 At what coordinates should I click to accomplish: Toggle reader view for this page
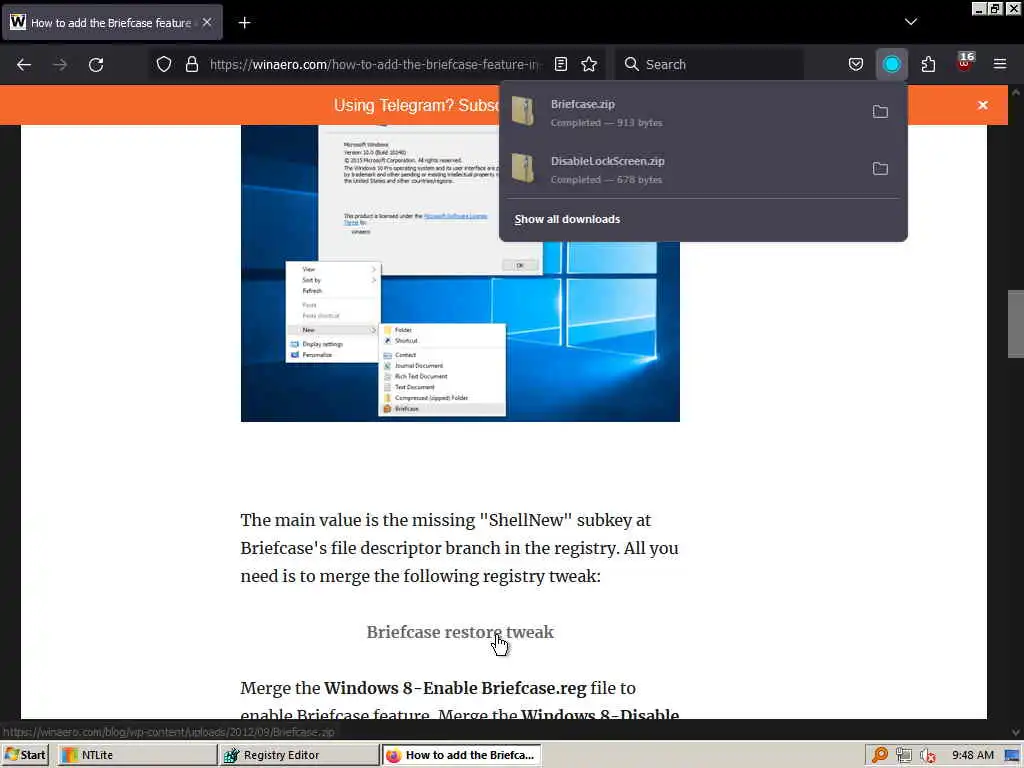[x=561, y=64]
